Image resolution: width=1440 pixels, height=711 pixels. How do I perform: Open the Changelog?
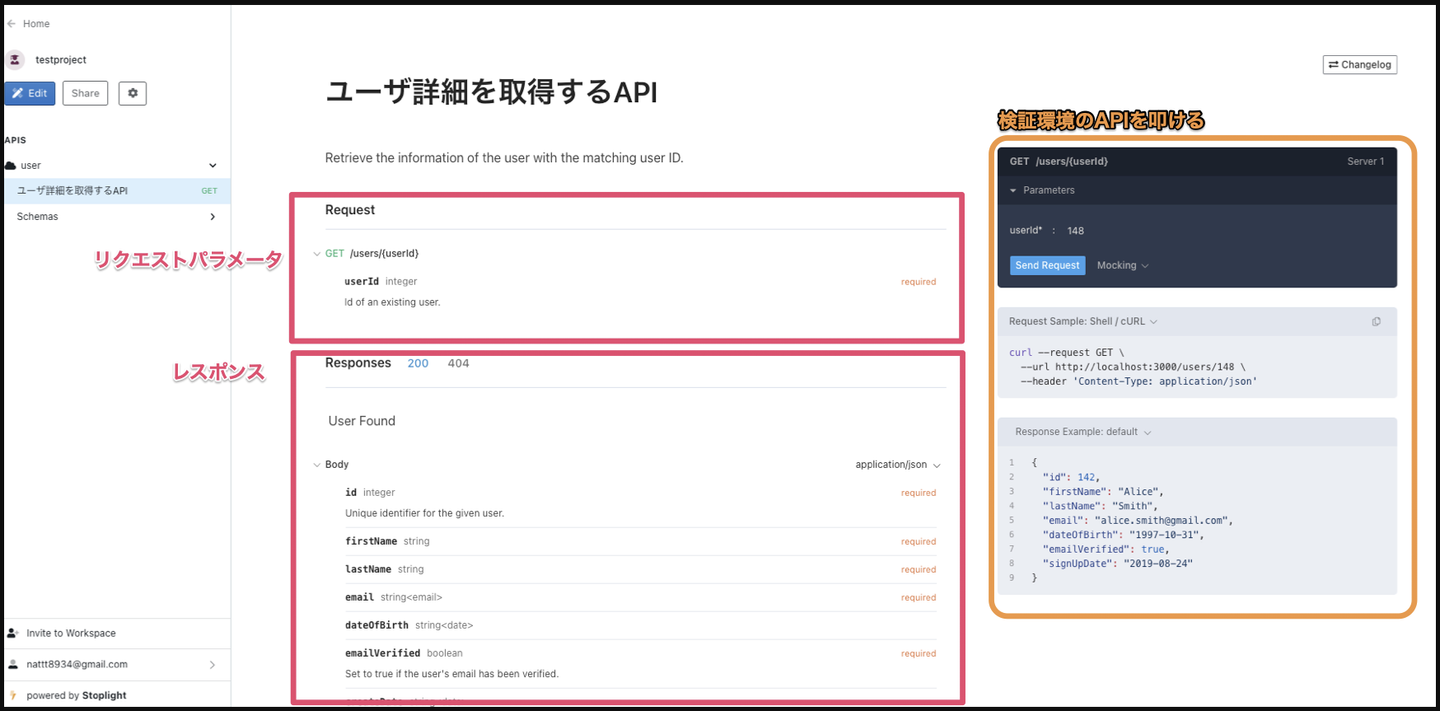tap(1359, 65)
